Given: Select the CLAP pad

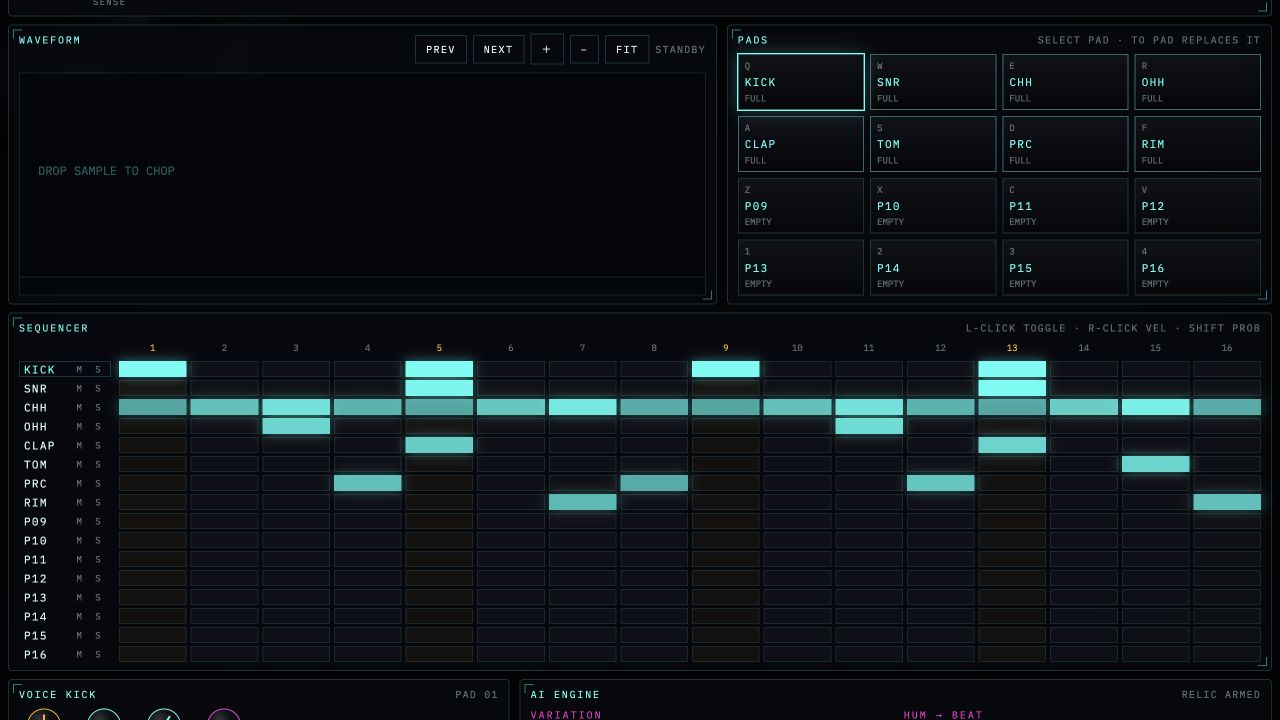Looking at the screenshot, I should [801, 144].
